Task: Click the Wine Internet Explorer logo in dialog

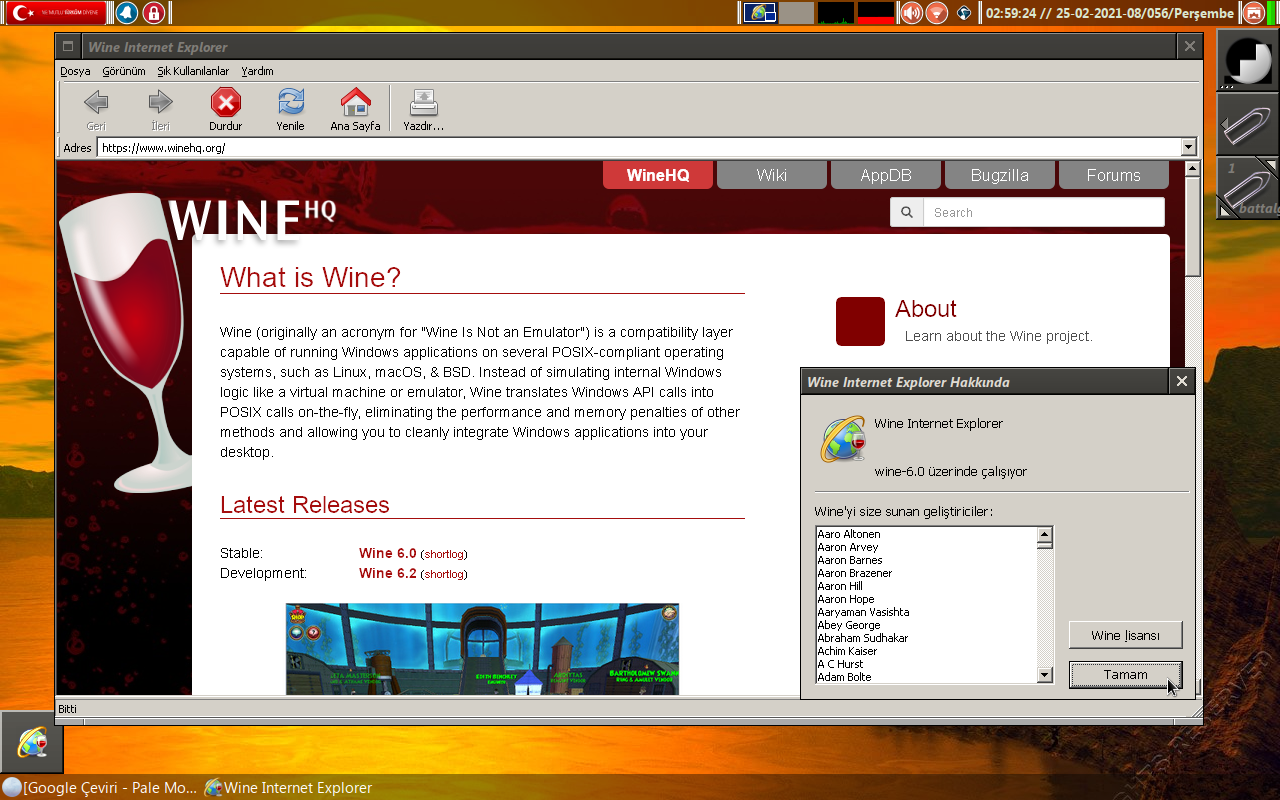Action: [x=843, y=439]
